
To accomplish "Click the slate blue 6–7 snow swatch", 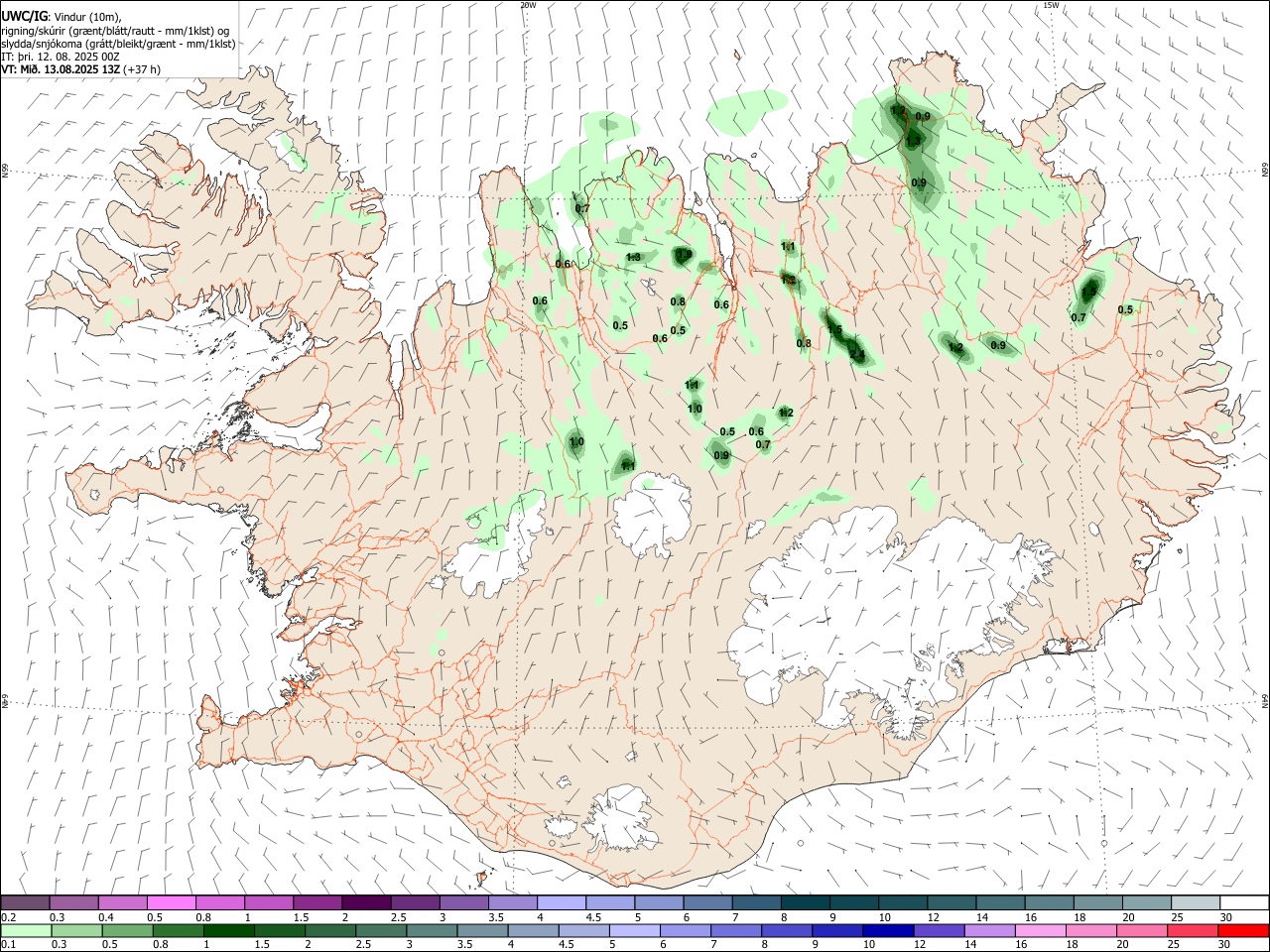I will pyautogui.click(x=707, y=902).
